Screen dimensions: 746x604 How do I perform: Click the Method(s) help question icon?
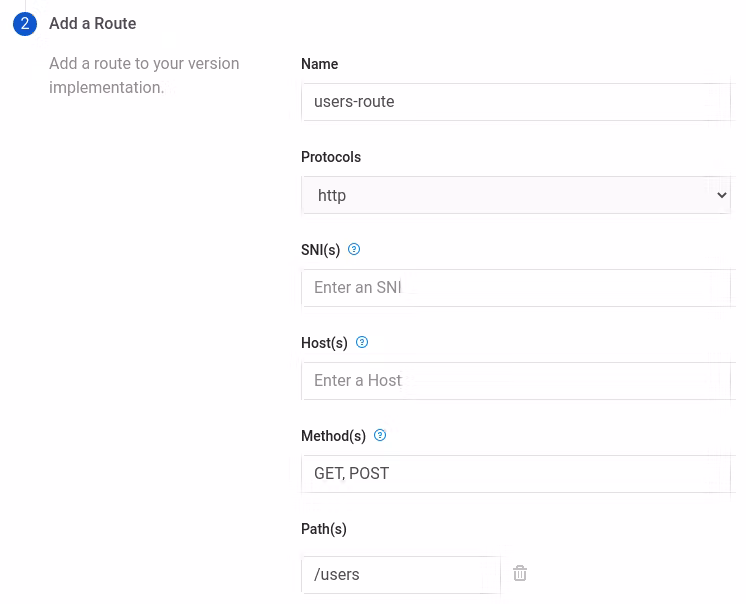[380, 436]
